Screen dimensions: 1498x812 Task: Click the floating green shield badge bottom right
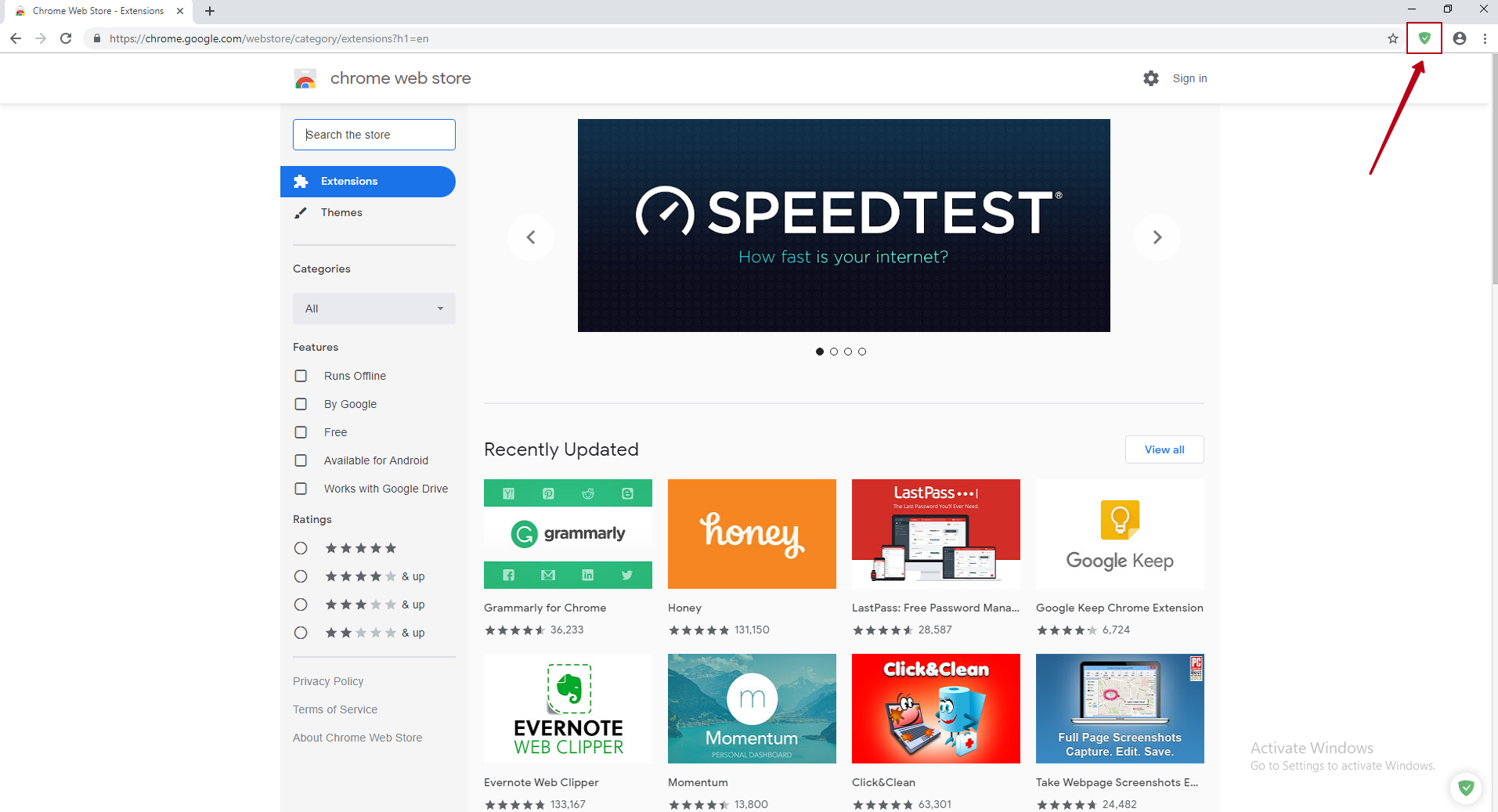click(x=1465, y=789)
